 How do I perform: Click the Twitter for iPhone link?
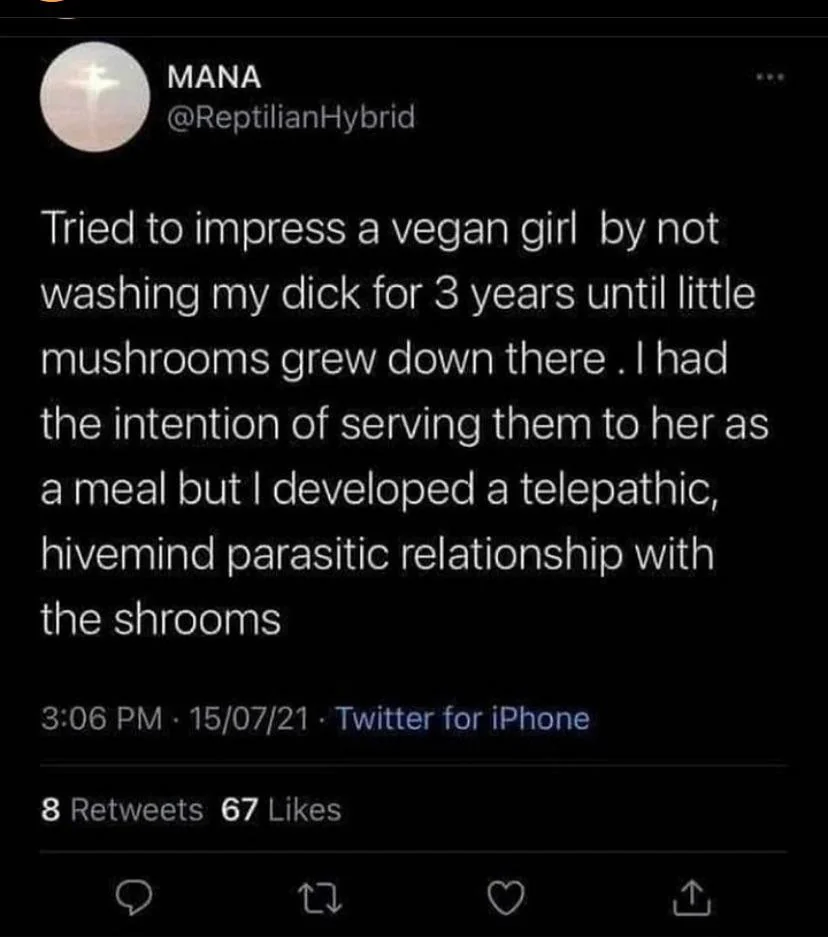462,718
